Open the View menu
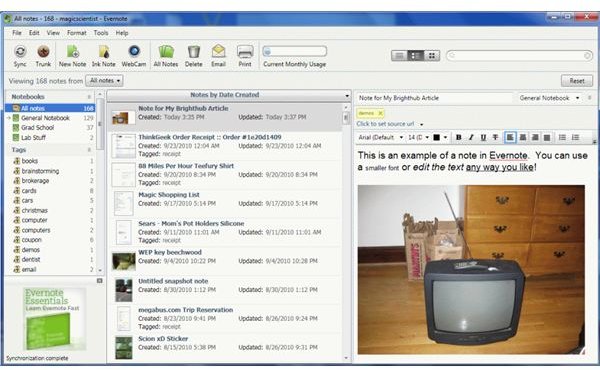 pos(53,33)
